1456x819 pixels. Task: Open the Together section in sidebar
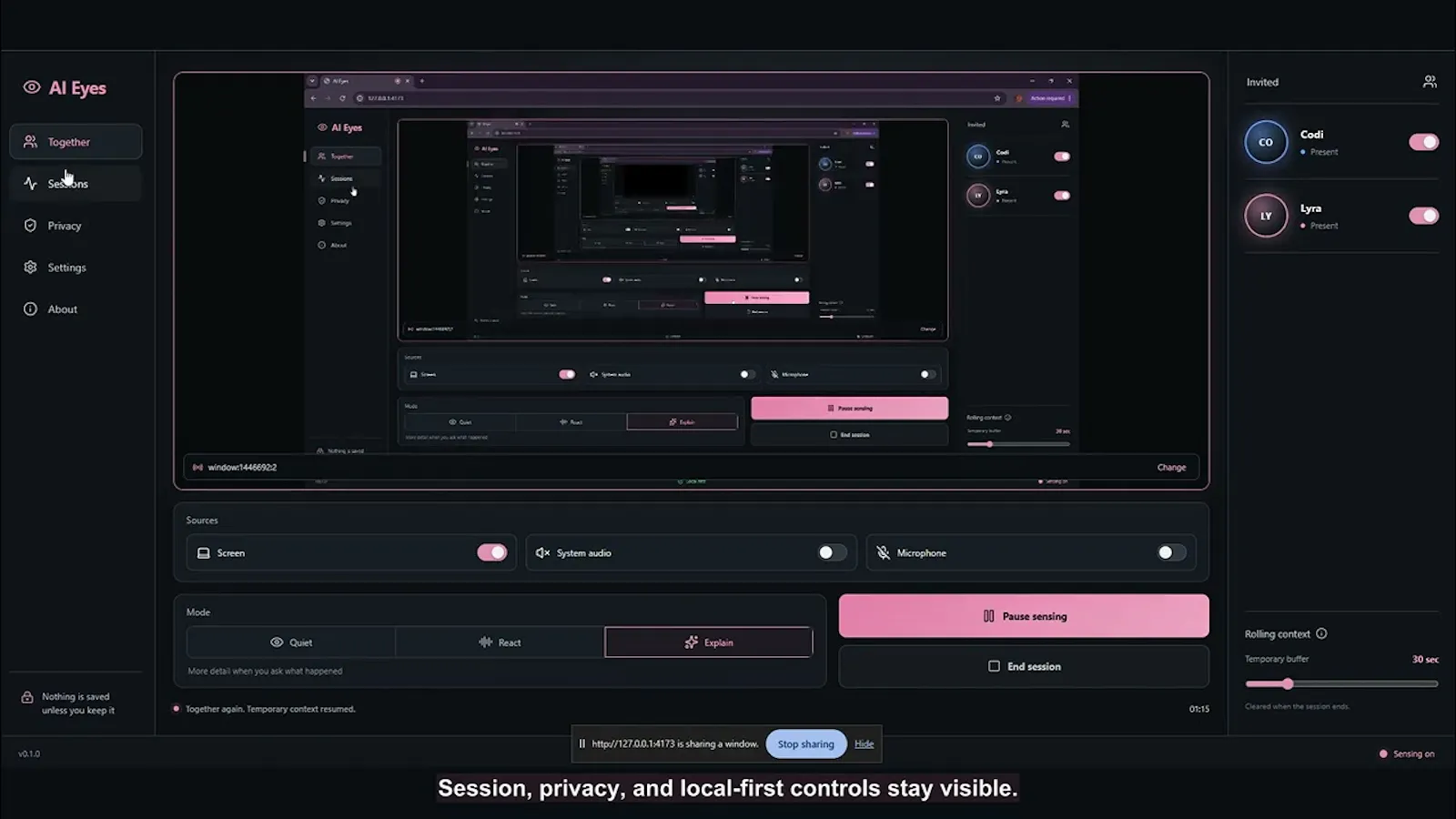tap(76, 142)
